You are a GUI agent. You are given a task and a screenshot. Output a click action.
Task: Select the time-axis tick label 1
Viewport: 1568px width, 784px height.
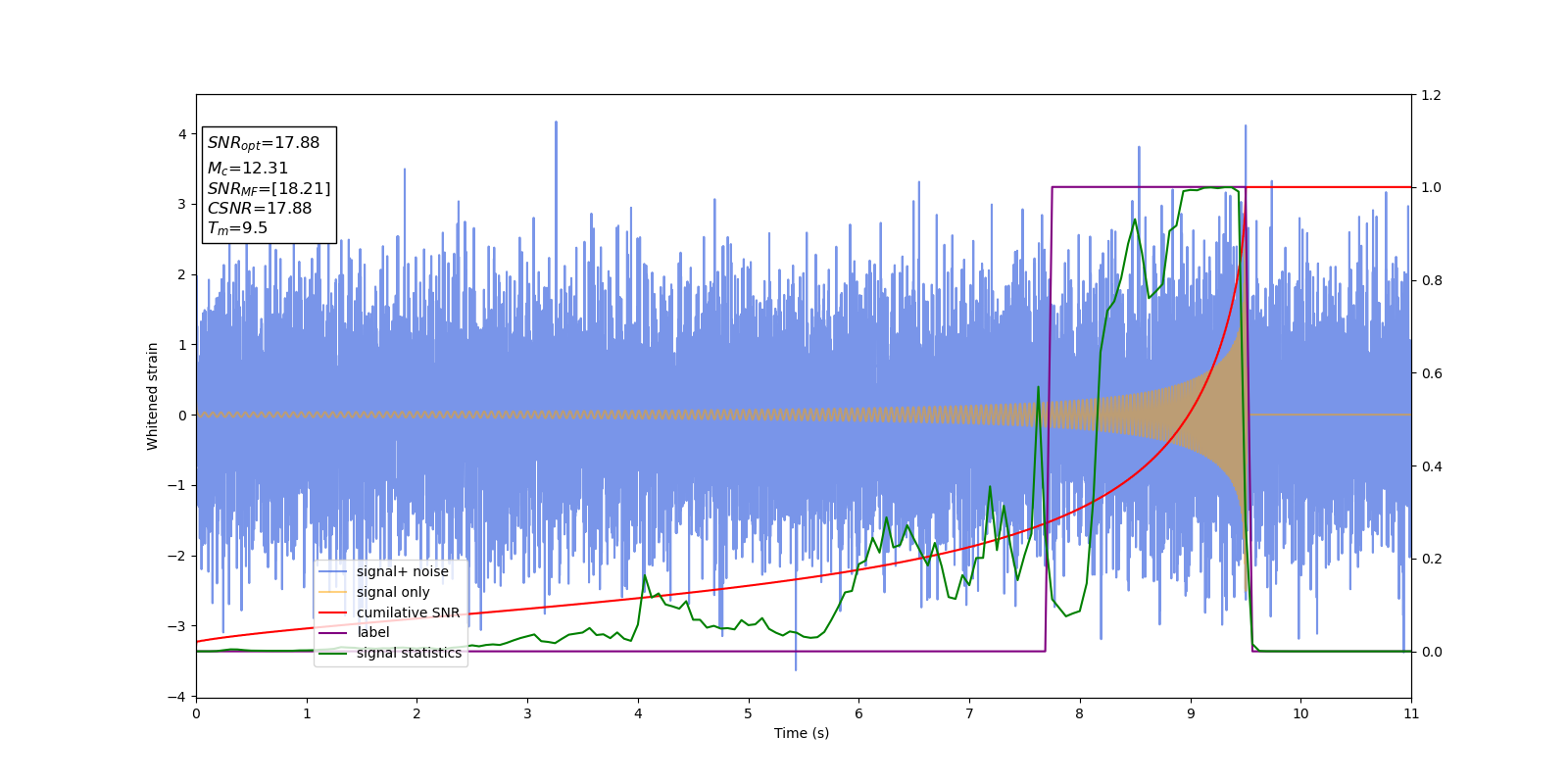[x=307, y=713]
